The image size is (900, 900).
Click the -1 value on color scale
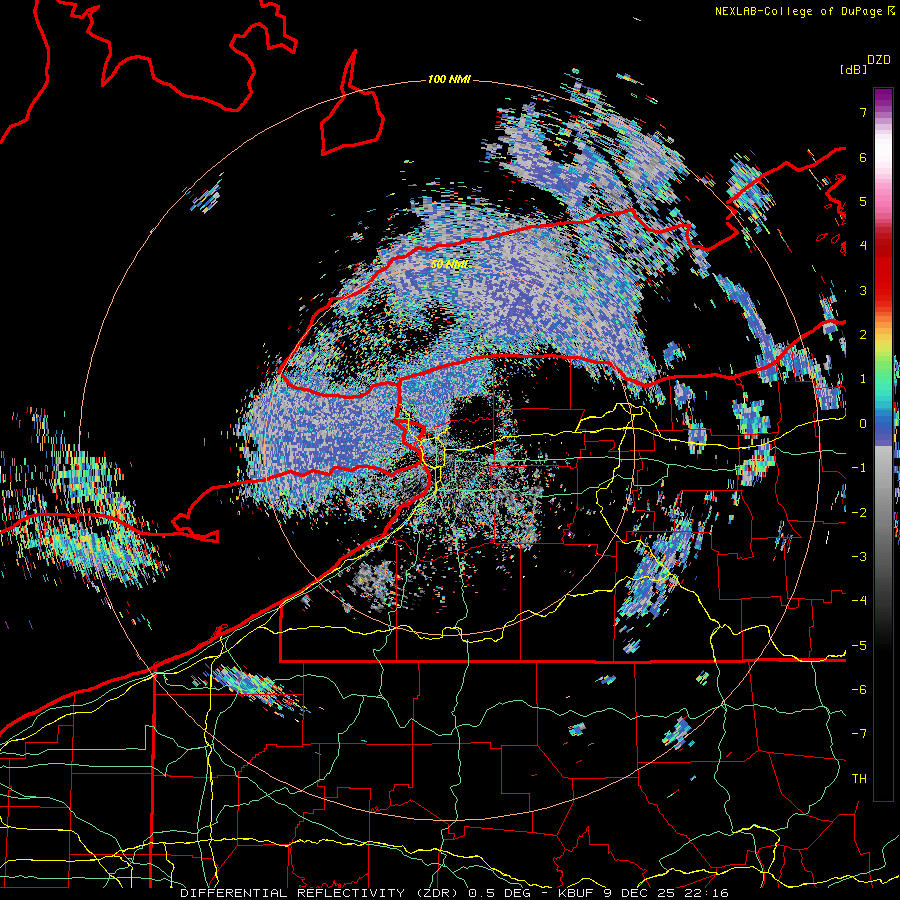click(x=859, y=468)
